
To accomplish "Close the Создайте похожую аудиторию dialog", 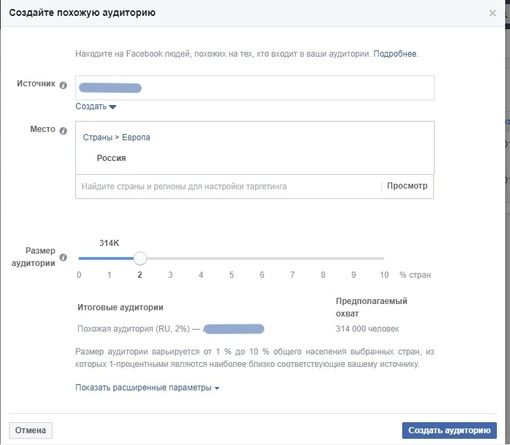I will [492, 13].
